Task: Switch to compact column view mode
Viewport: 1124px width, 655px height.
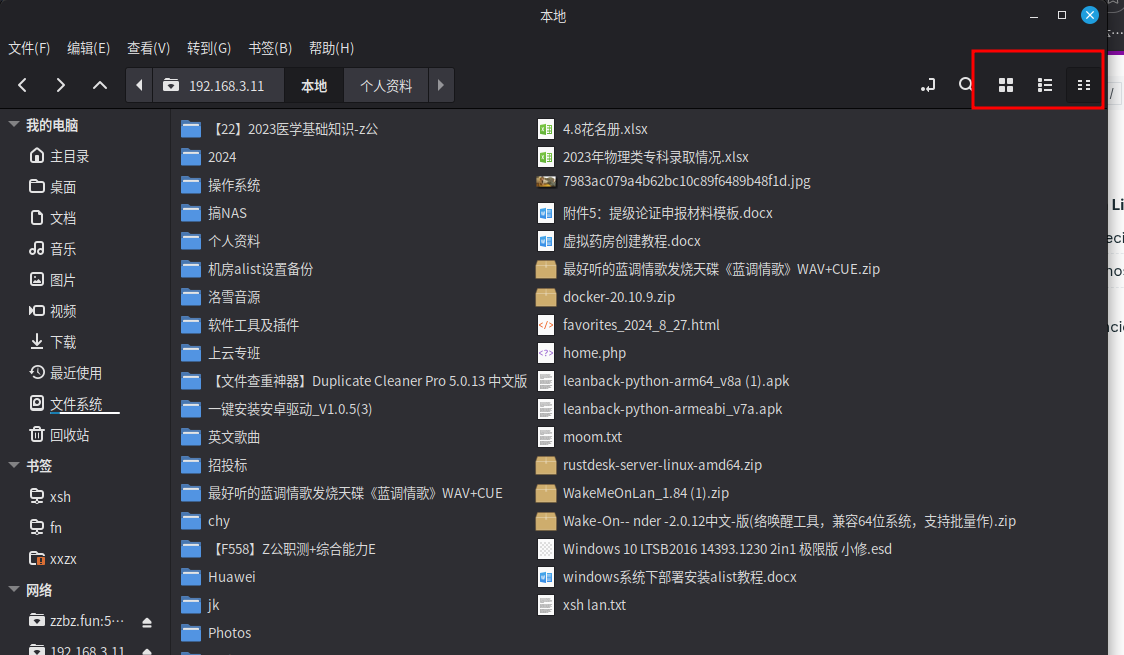Action: click(1083, 85)
